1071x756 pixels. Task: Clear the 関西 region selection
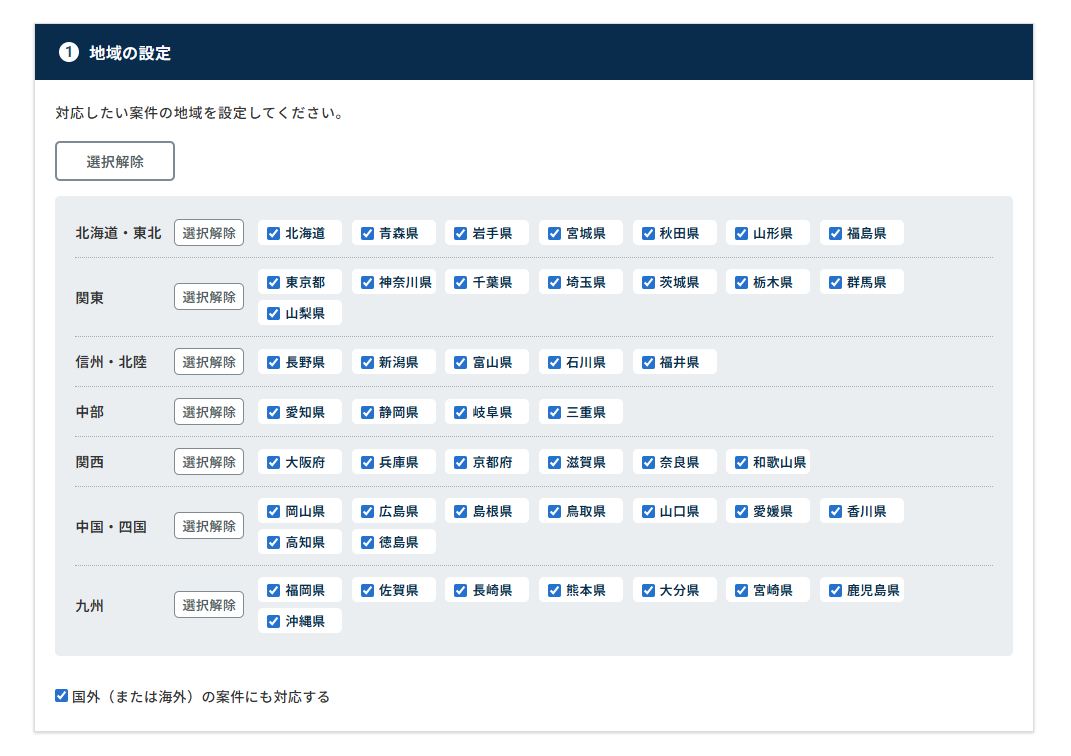[x=209, y=462]
